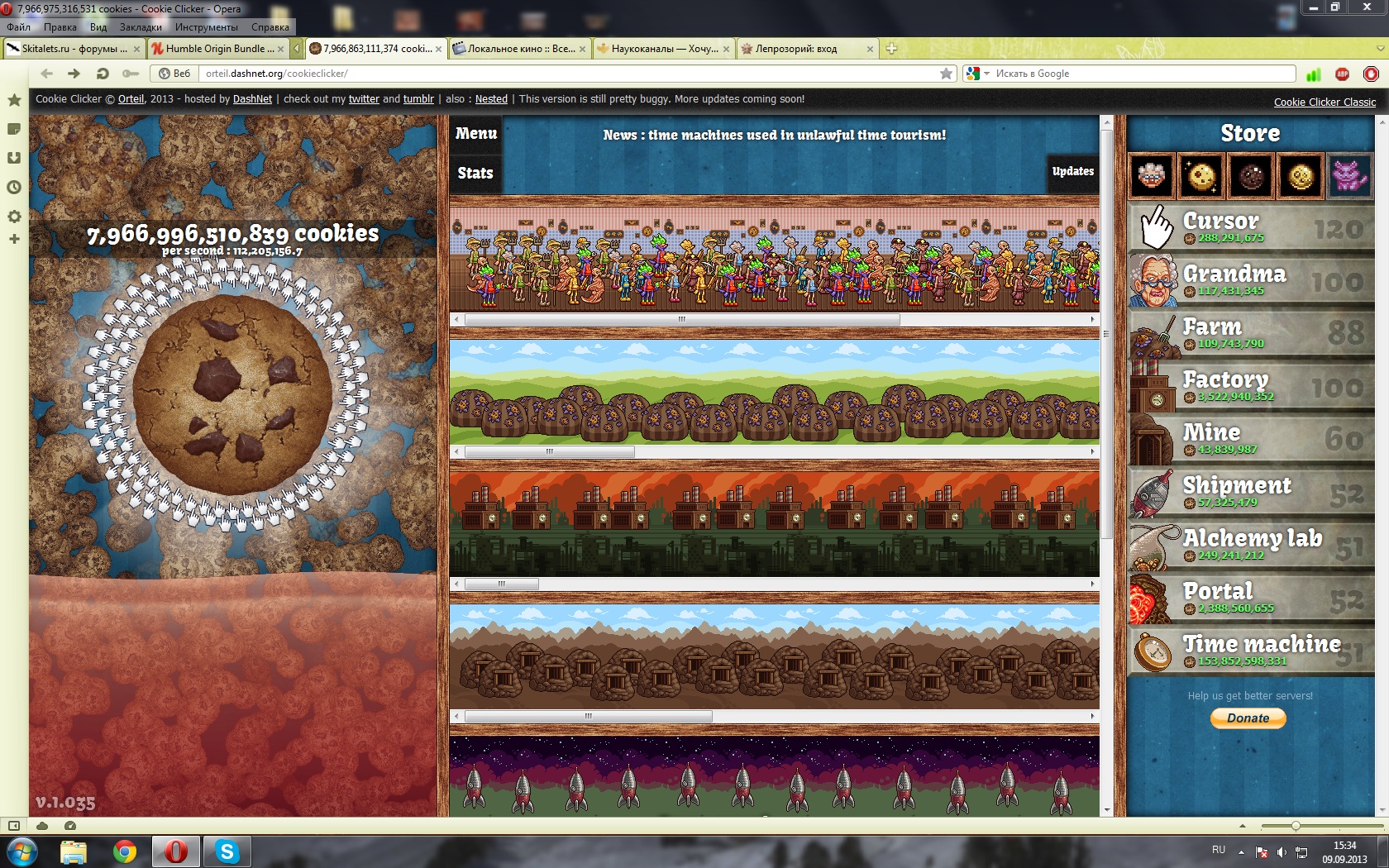Open Cookie Clicker Classic link
This screenshot has width=1389, height=868.
coord(1325,103)
